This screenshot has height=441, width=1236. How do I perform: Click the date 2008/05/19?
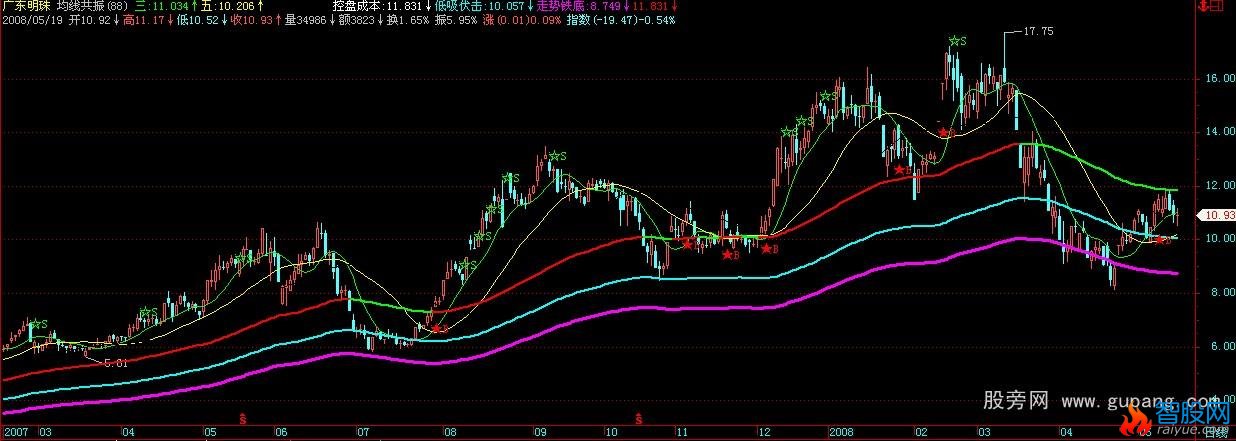pyautogui.click(x=31, y=19)
